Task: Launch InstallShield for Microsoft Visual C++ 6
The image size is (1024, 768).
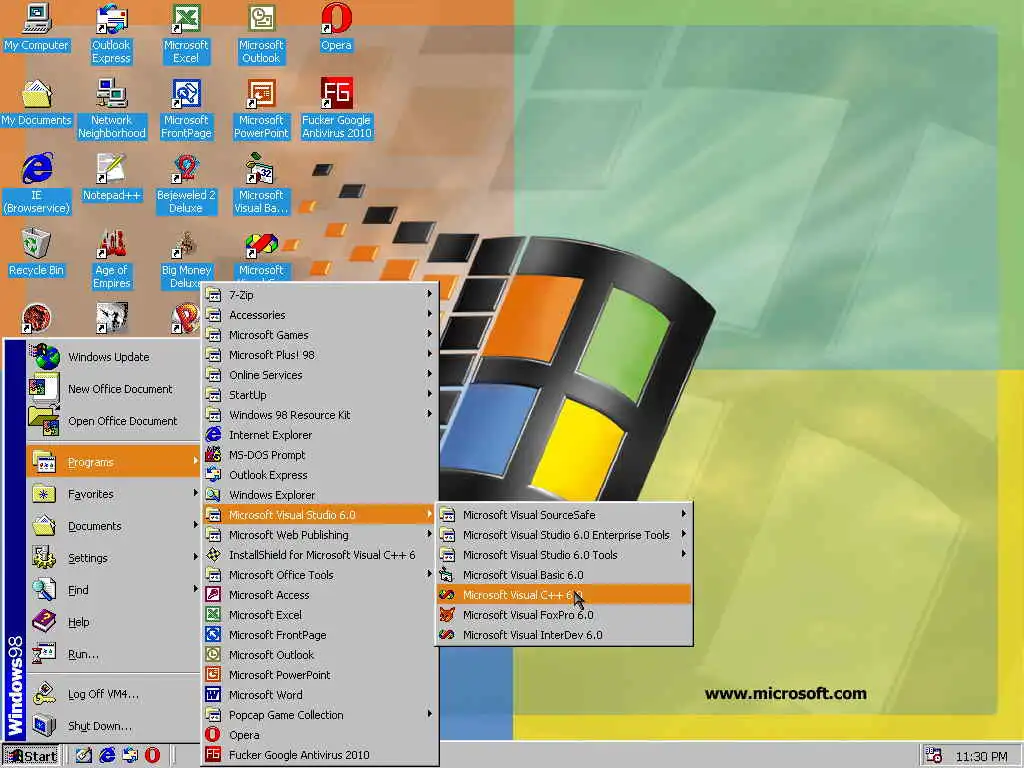Action: pyautogui.click(x=320, y=554)
